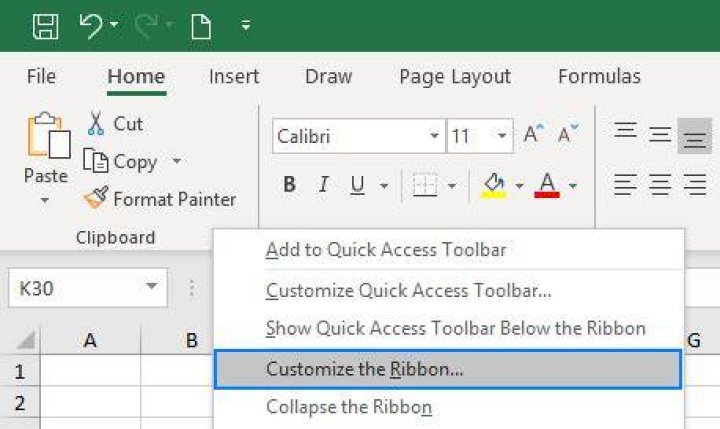Click Decrease Font Size icon

pyautogui.click(x=568, y=134)
